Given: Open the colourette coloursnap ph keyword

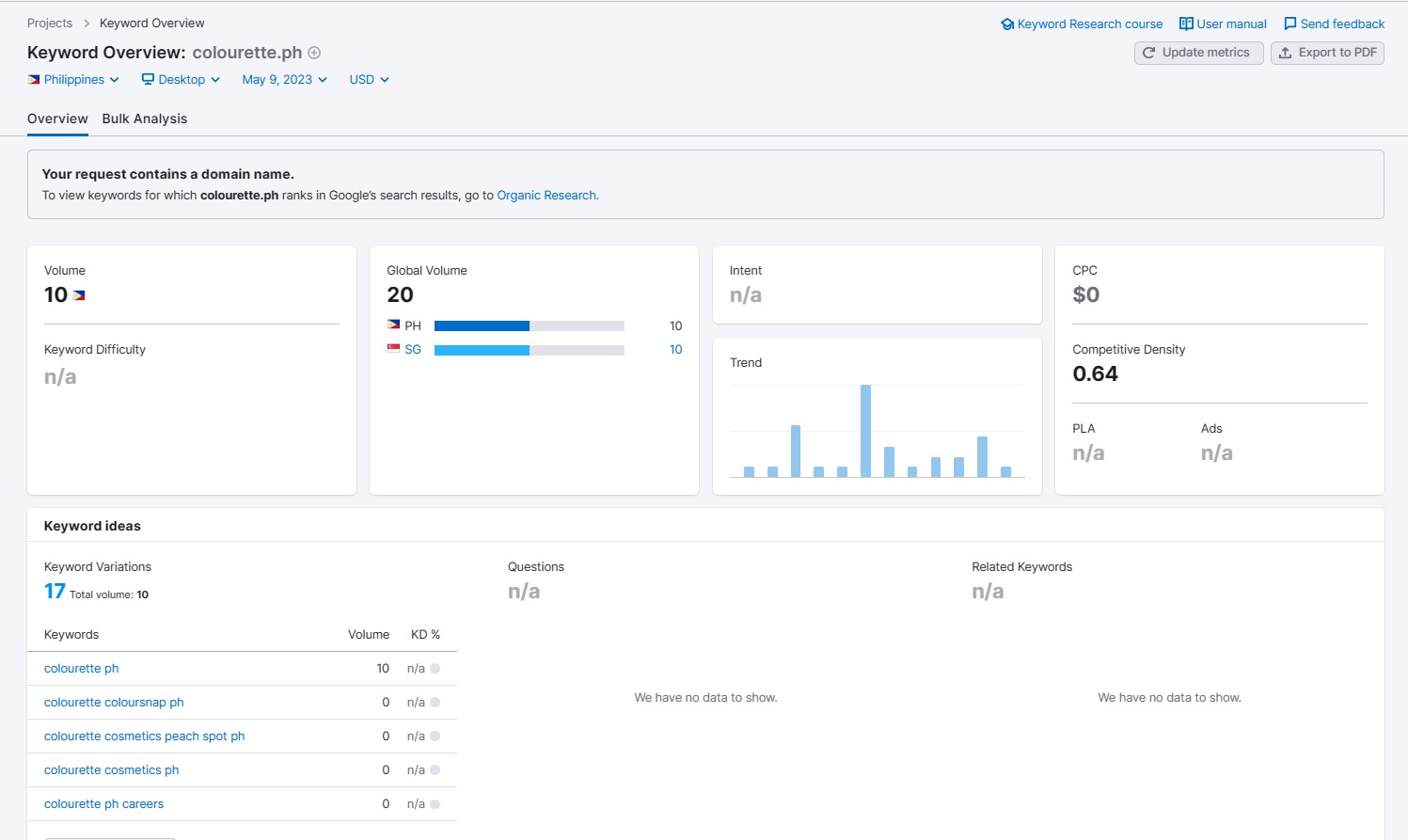Looking at the screenshot, I should point(114,703).
